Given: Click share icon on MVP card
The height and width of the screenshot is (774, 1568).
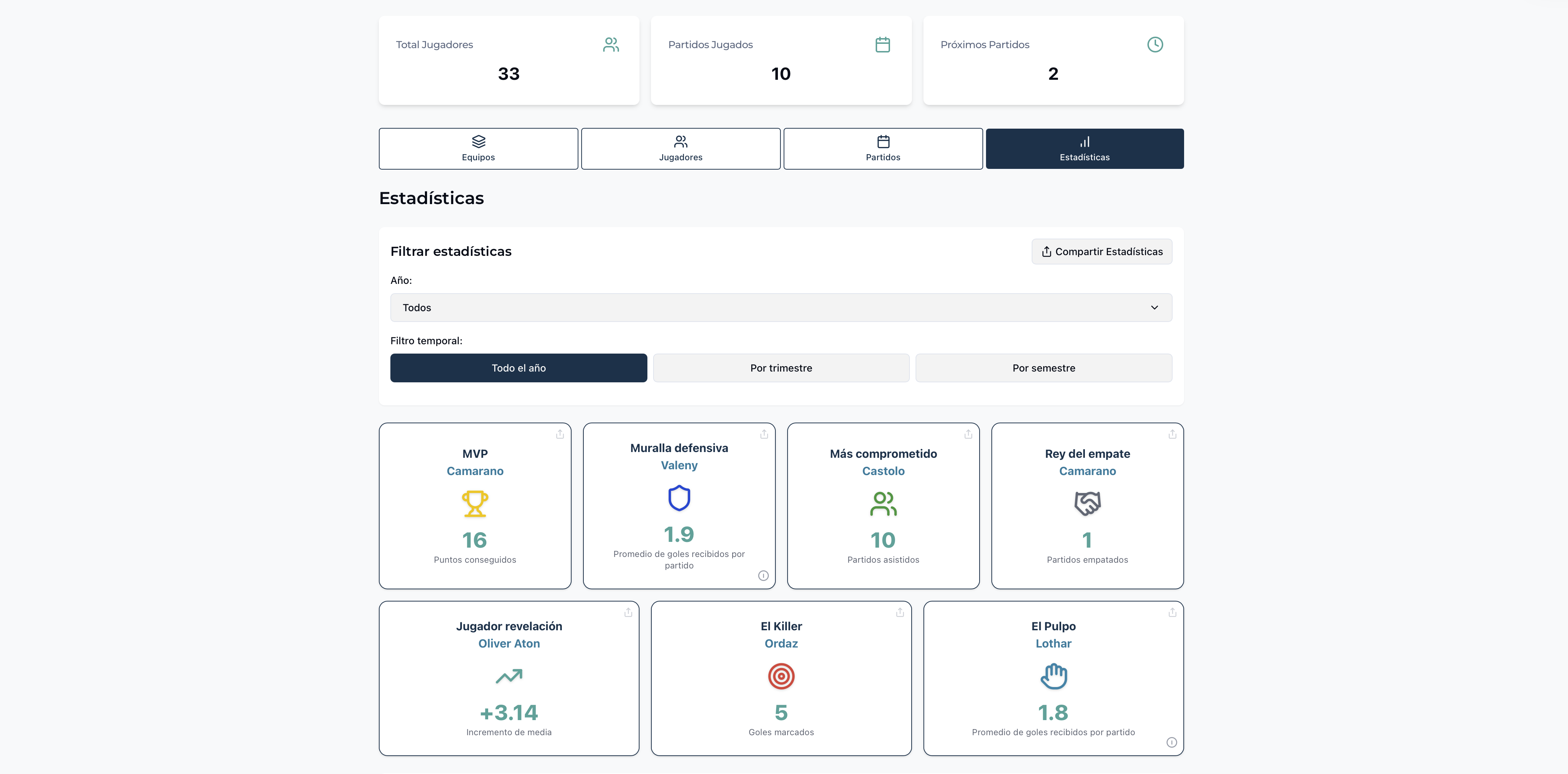Looking at the screenshot, I should 559,434.
